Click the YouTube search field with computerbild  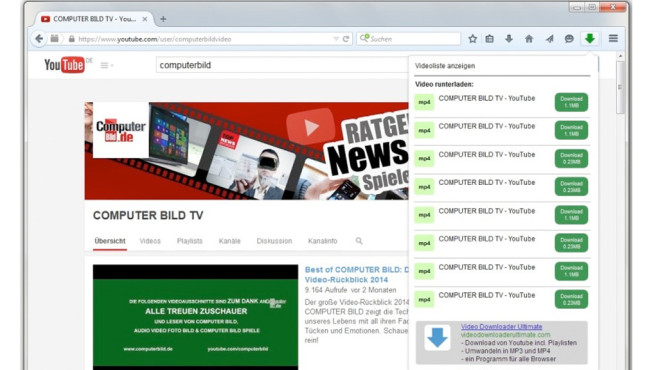coord(281,65)
